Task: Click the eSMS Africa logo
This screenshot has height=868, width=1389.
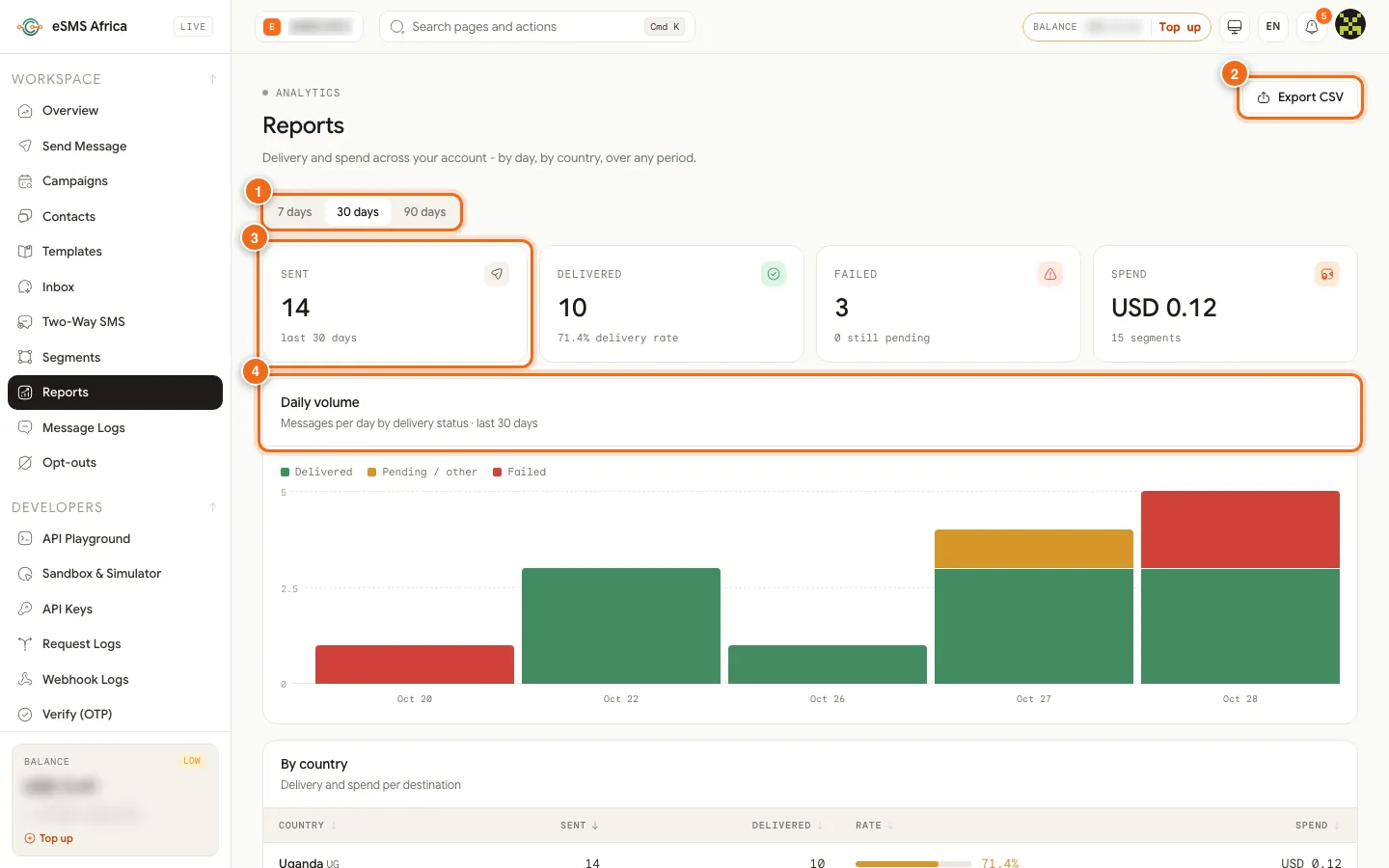Action: 72,27
